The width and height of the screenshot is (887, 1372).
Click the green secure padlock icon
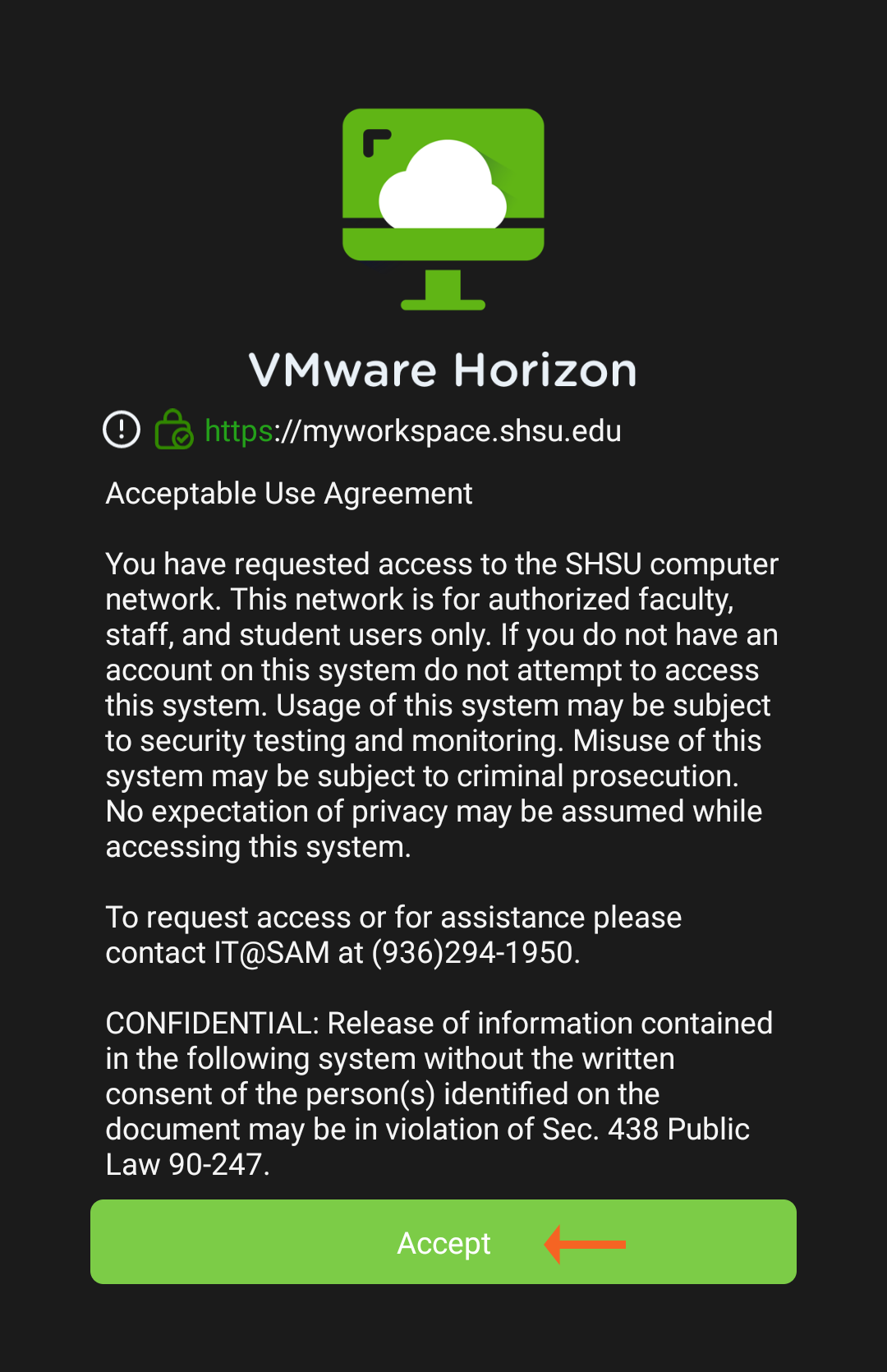click(x=173, y=429)
